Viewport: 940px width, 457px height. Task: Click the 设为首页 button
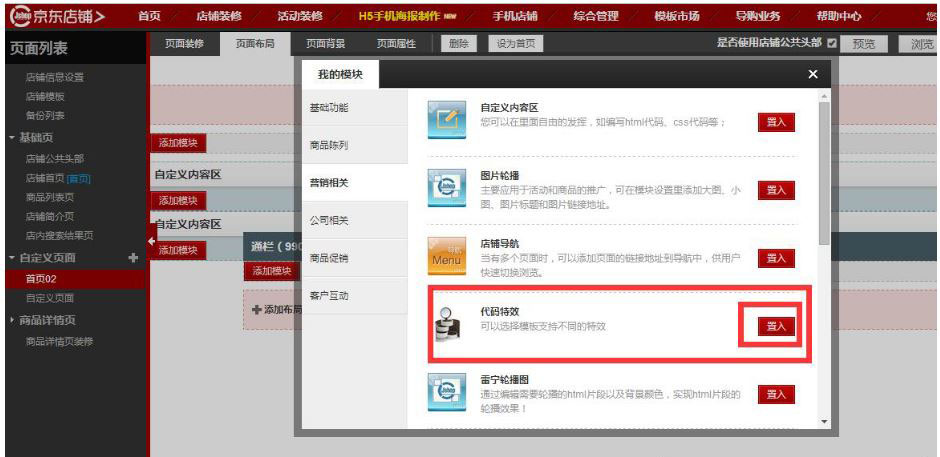click(x=516, y=44)
